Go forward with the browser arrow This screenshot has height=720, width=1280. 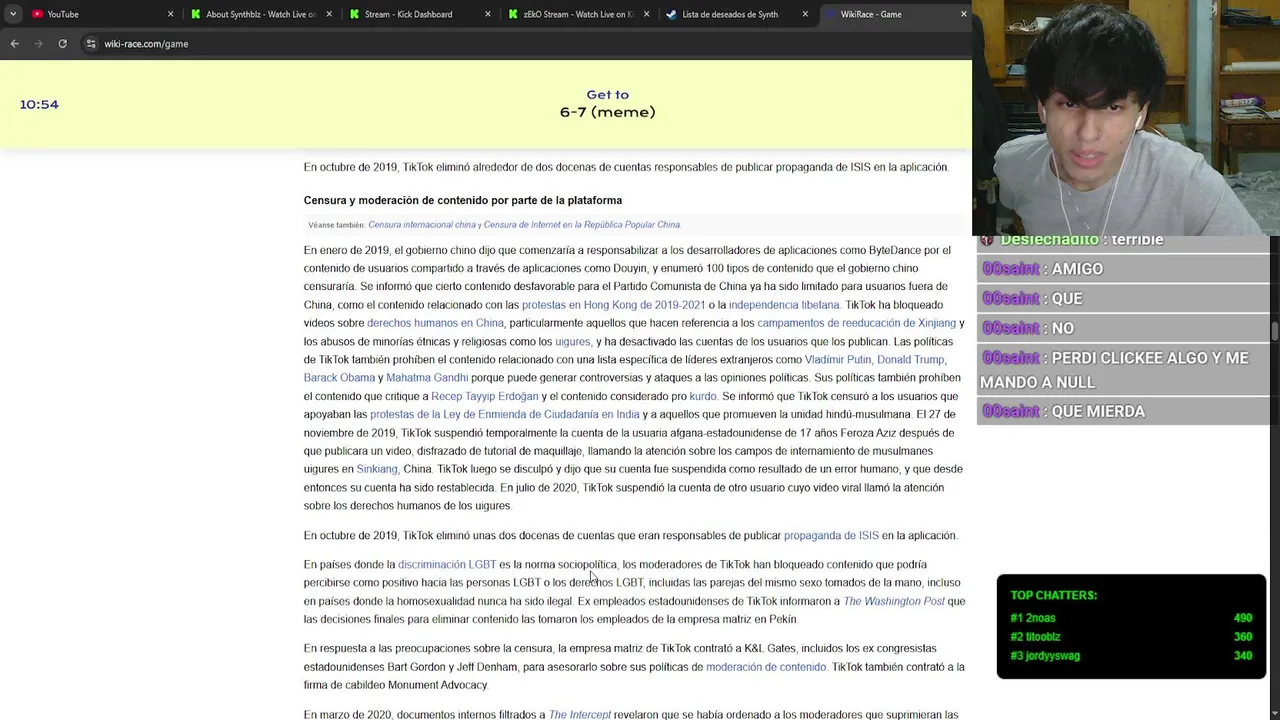(38, 44)
